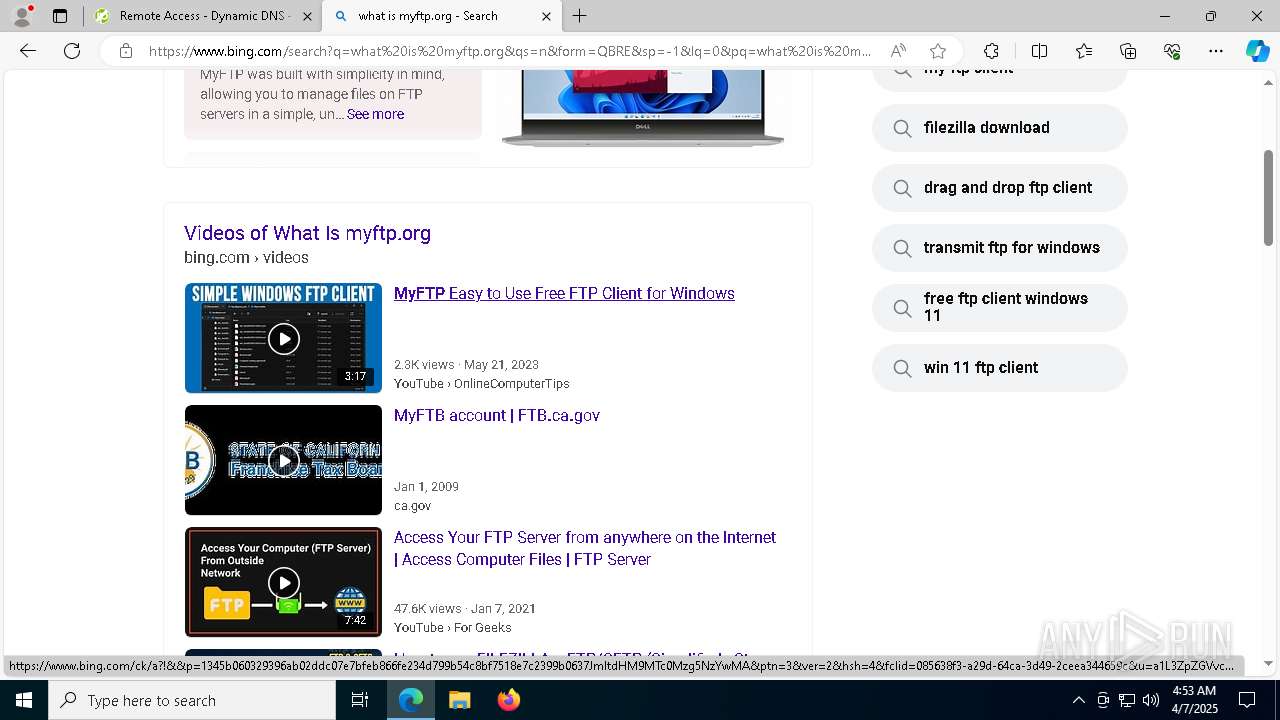Select the what is myftp.org - Search tab

tap(443, 16)
